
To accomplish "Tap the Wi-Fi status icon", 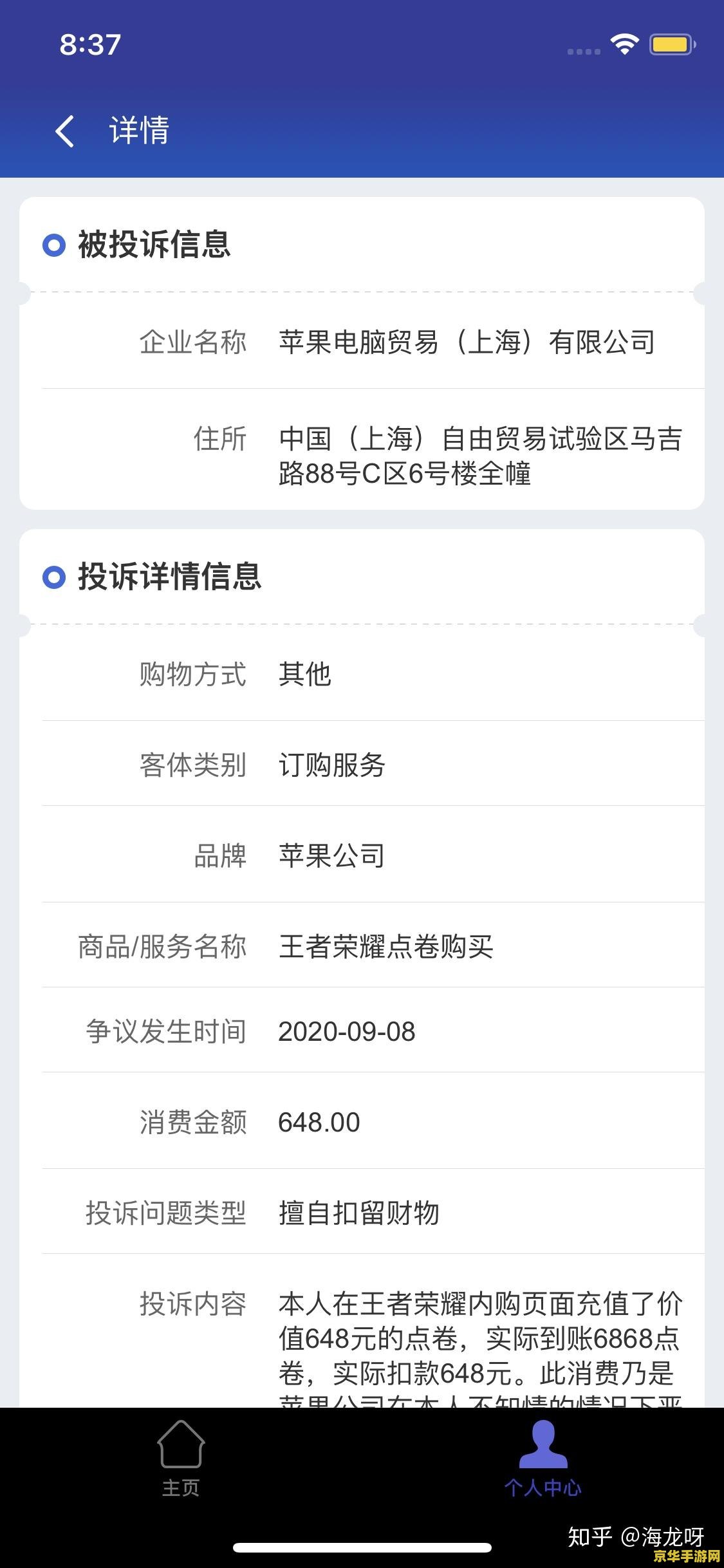I will tap(624, 44).
